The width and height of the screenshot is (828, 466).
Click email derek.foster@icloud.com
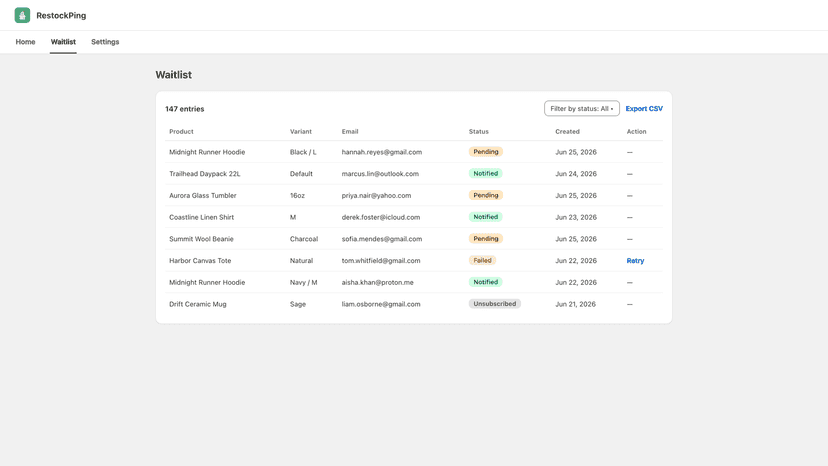[381, 217]
